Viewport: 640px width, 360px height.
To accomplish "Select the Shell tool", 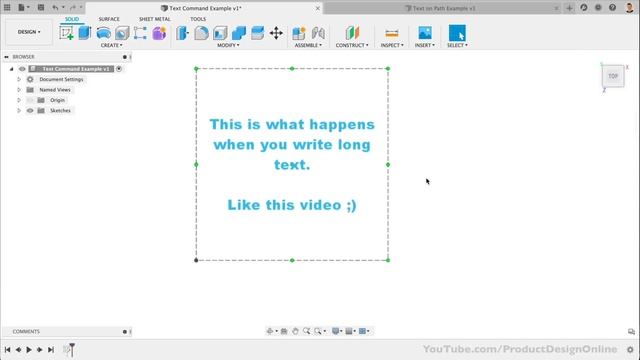I will coord(220,33).
